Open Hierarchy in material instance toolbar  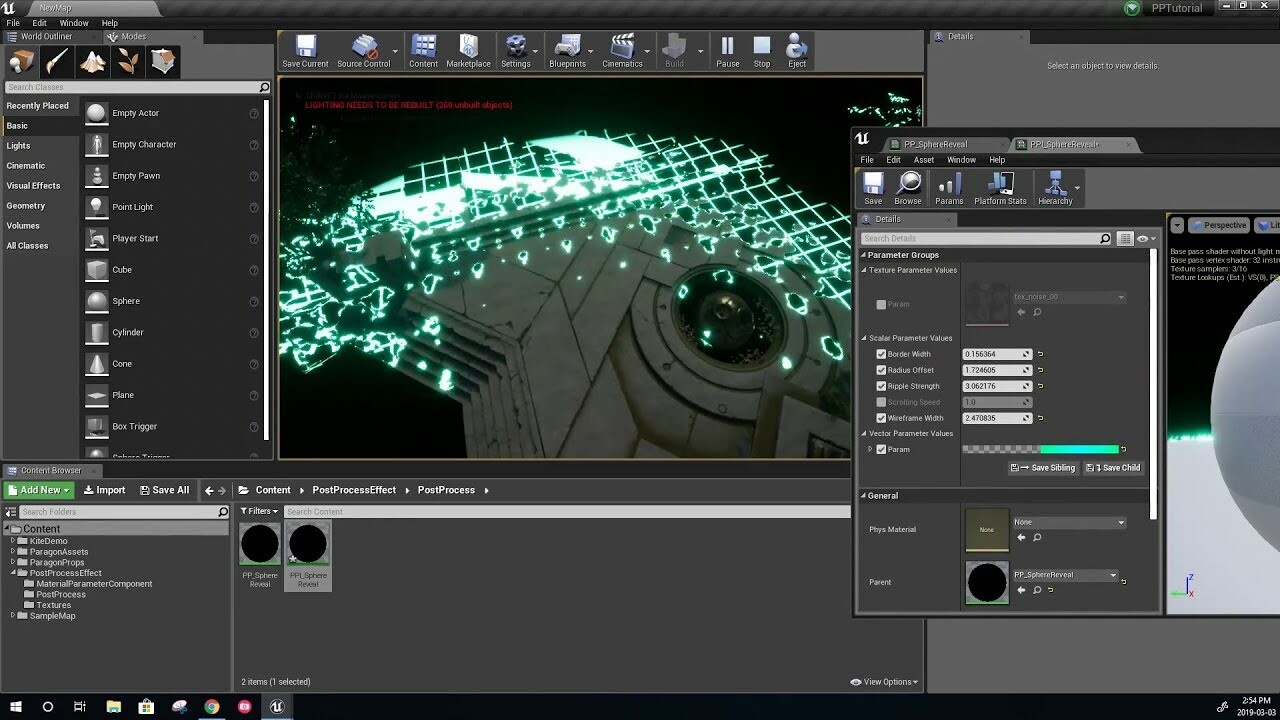click(1055, 188)
